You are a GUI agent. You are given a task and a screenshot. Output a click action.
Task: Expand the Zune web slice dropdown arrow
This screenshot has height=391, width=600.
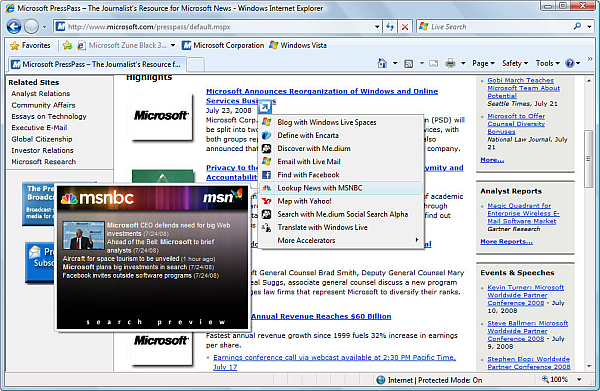point(173,46)
